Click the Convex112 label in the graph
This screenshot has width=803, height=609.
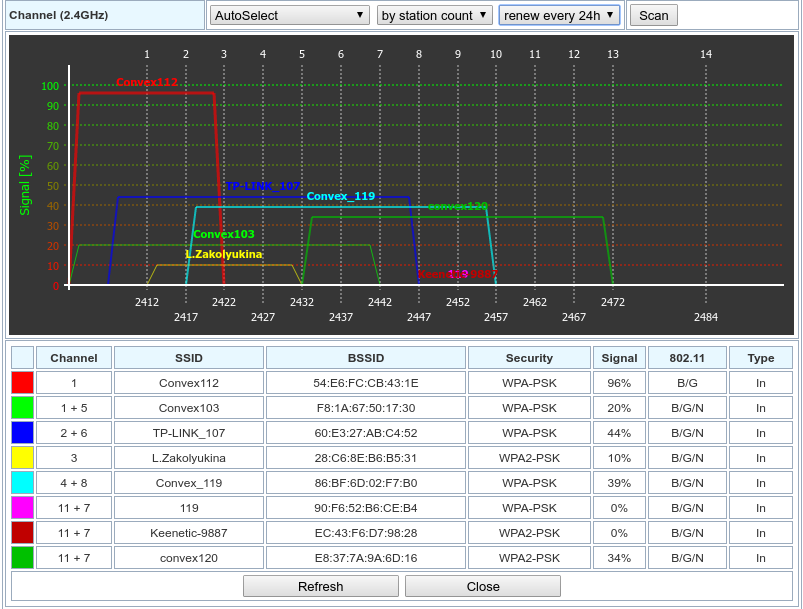tap(147, 83)
